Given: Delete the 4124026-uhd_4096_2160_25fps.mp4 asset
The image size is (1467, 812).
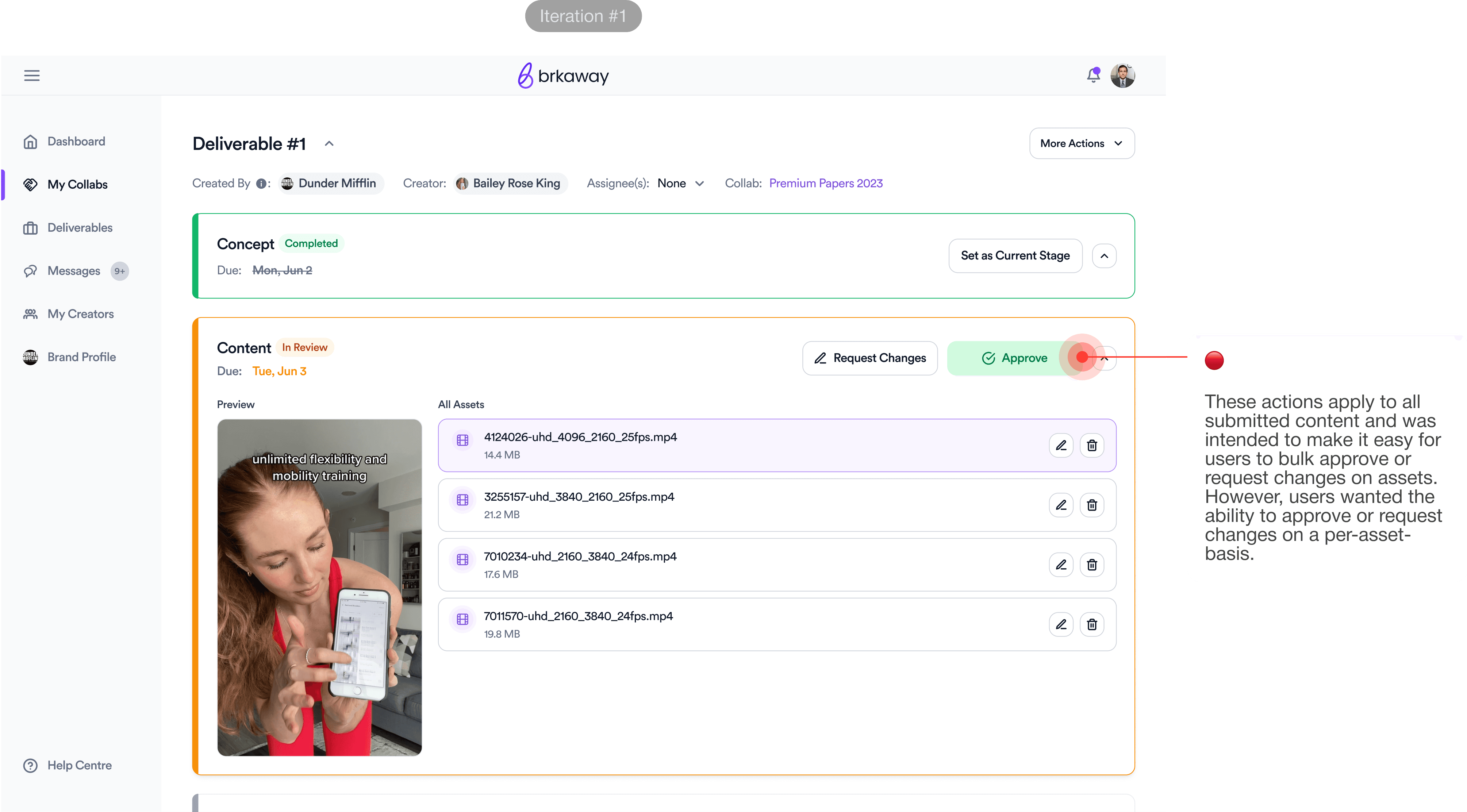Looking at the screenshot, I should click(1092, 445).
